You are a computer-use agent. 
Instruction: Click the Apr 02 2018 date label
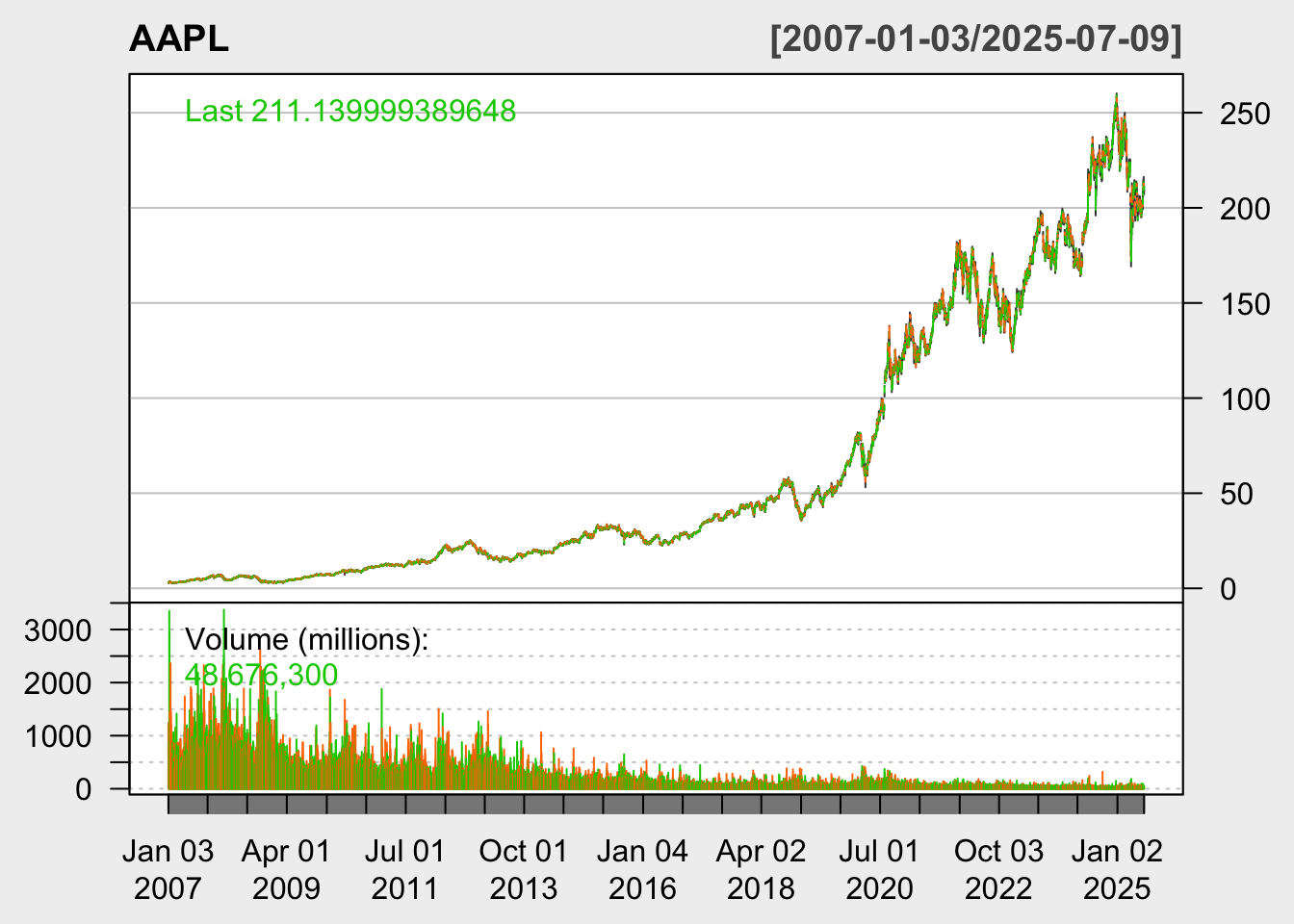pos(761,869)
